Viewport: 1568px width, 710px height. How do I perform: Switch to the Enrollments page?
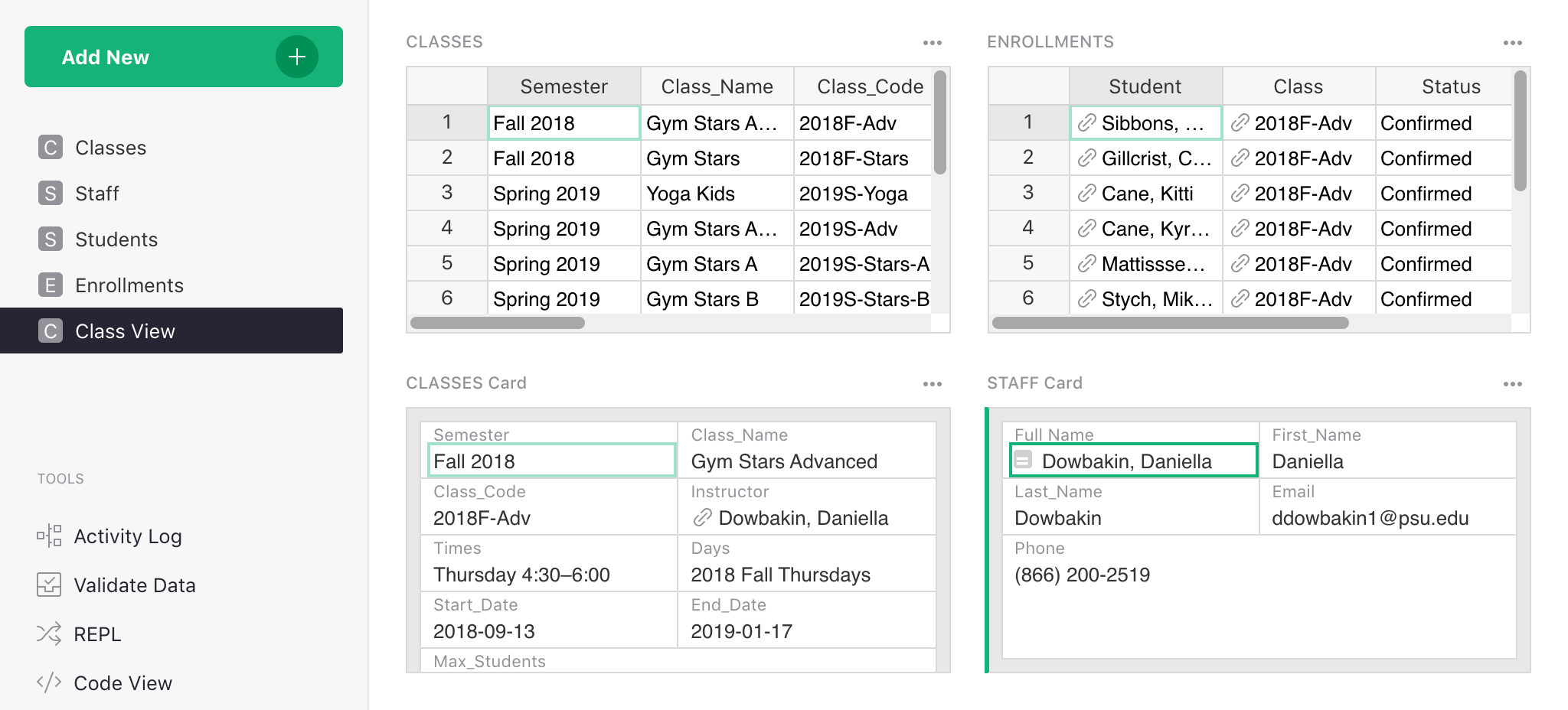pos(129,285)
